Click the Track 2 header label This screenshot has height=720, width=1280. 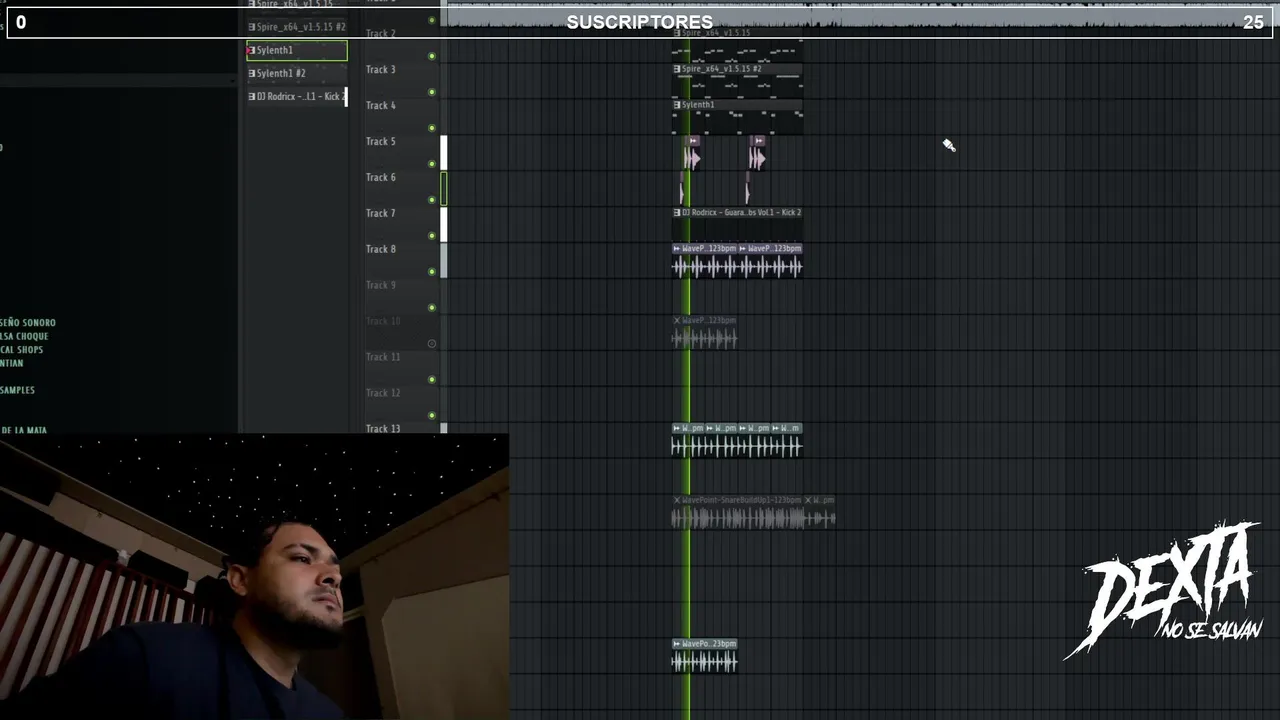point(380,33)
